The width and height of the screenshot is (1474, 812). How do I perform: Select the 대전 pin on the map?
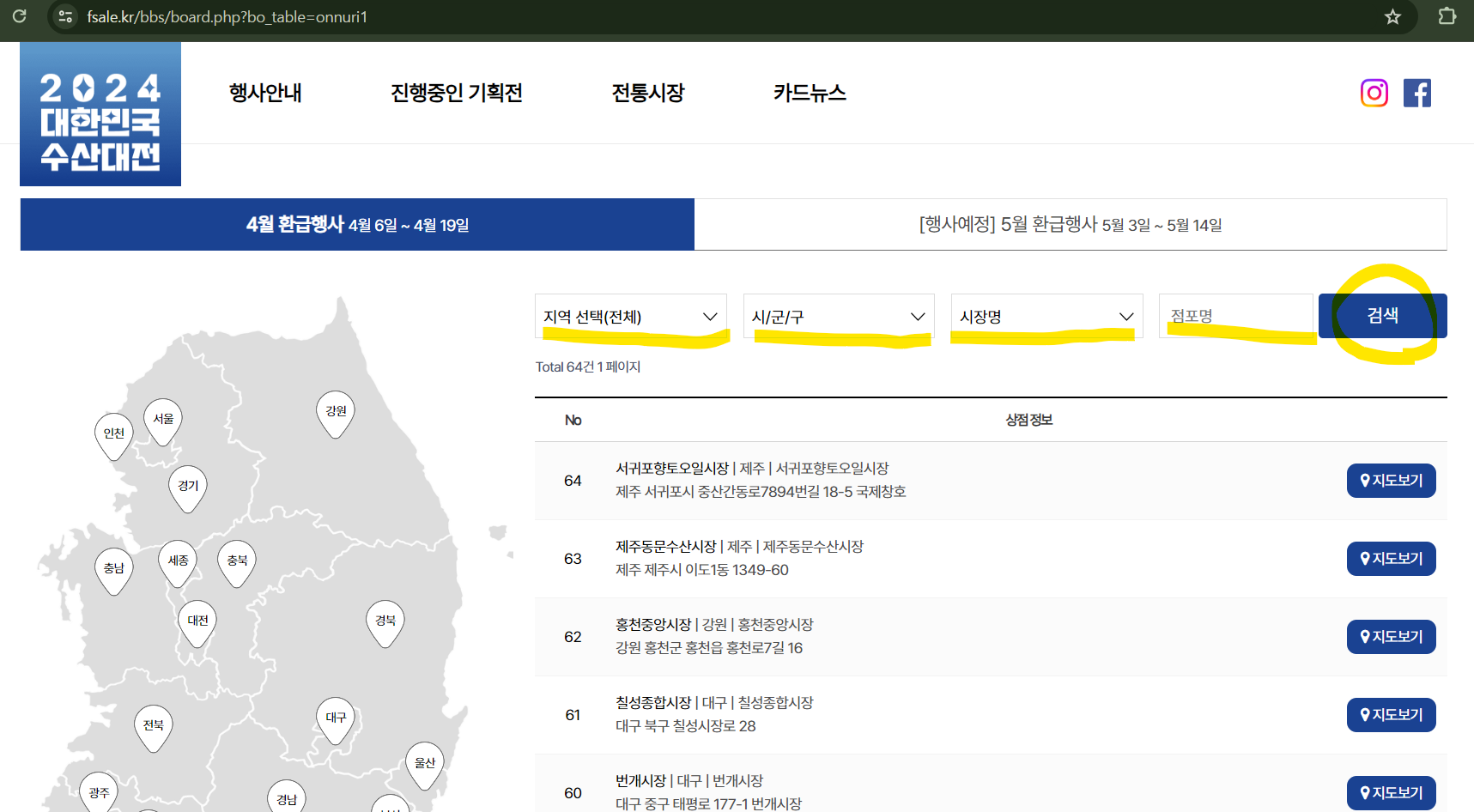(x=197, y=621)
